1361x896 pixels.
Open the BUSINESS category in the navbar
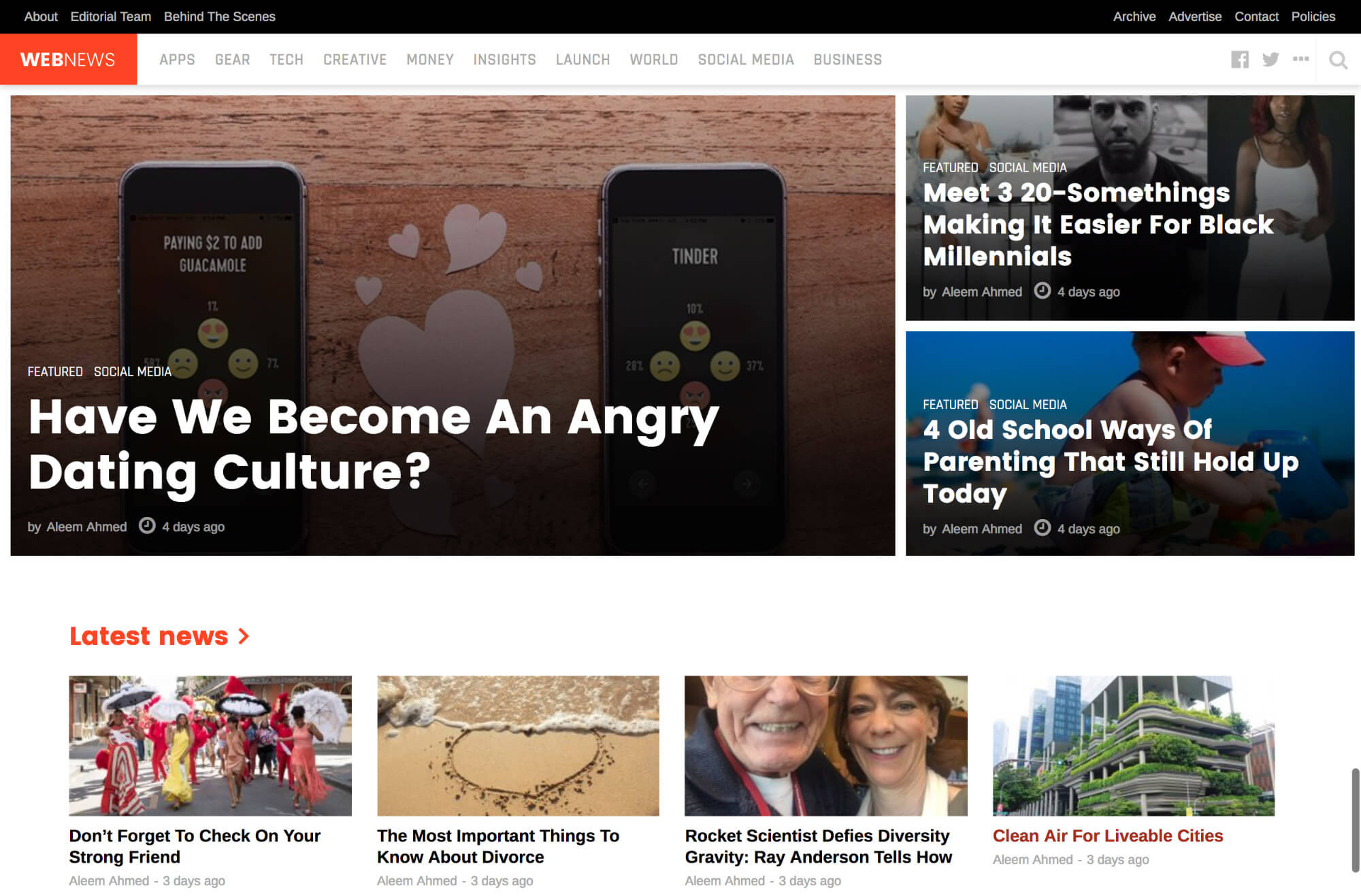(848, 60)
